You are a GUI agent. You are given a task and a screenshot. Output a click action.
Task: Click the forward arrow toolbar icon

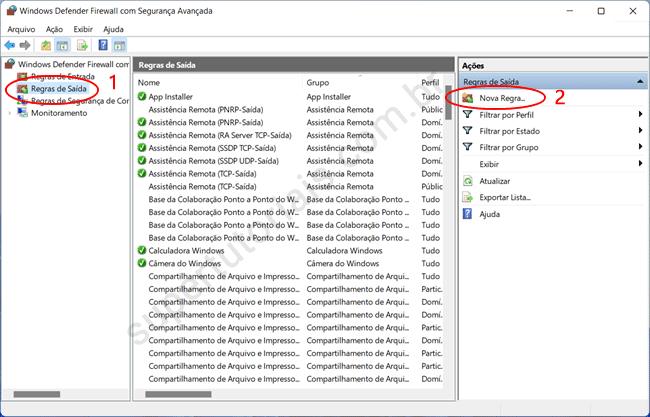[x=25, y=46]
